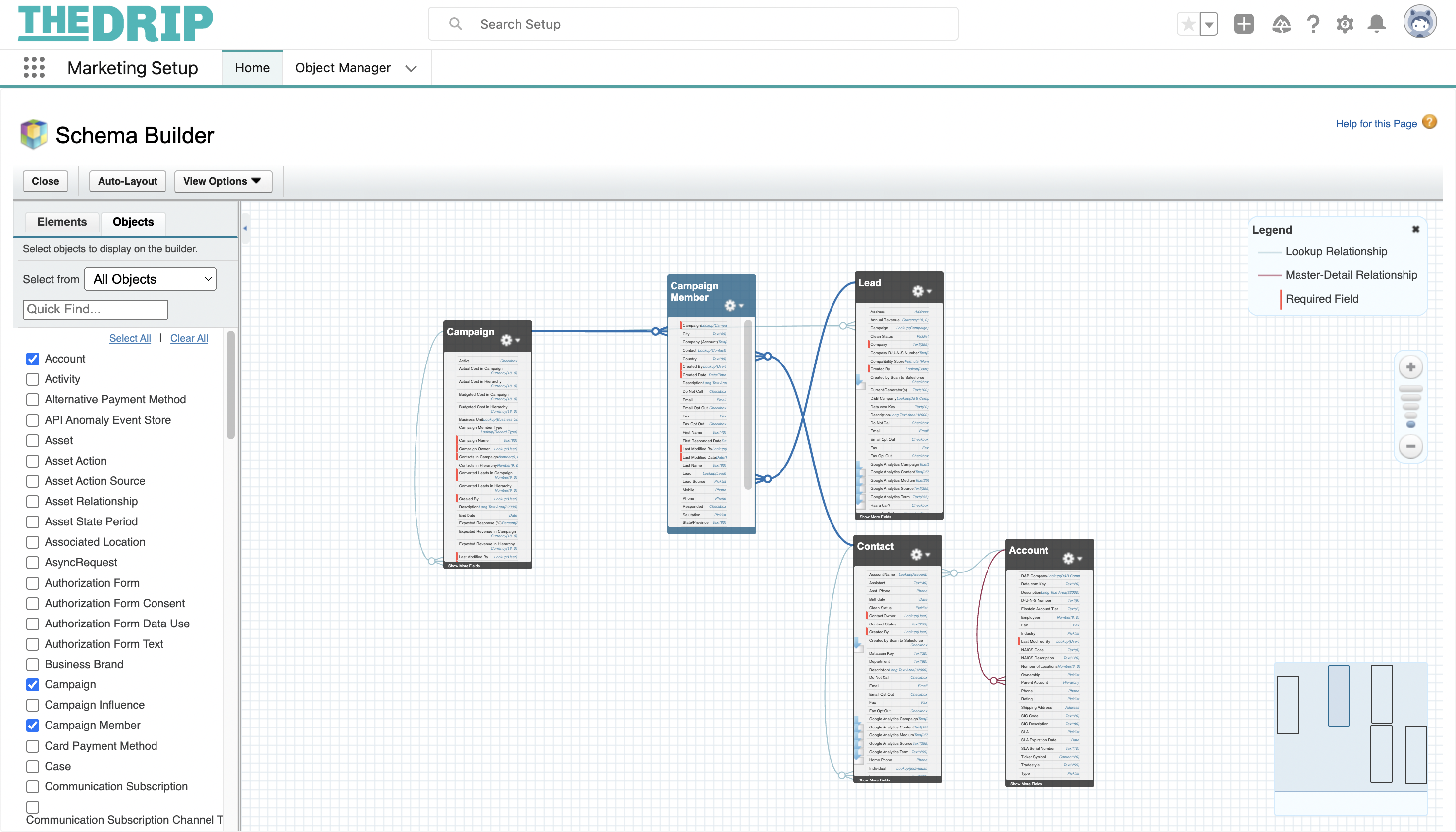The width and height of the screenshot is (1456, 832).
Task: Switch to the Home tab
Action: (252, 67)
